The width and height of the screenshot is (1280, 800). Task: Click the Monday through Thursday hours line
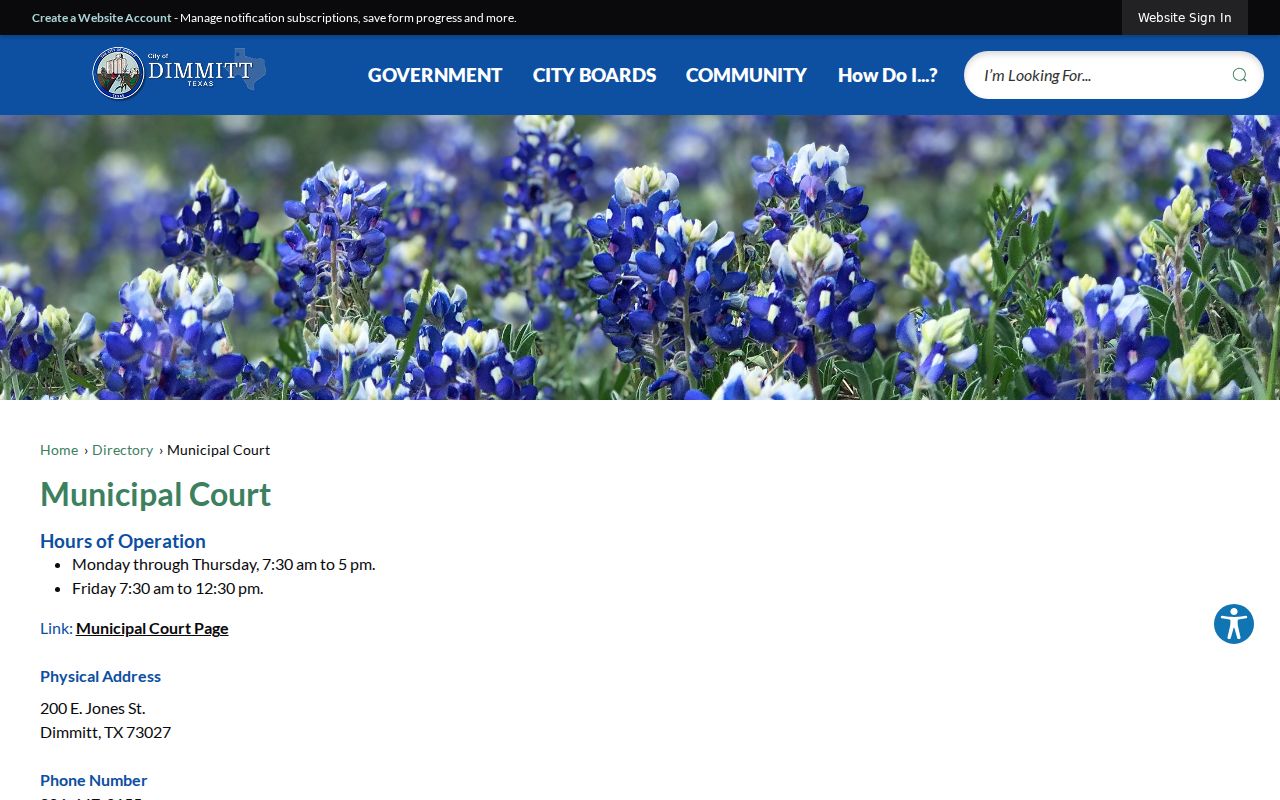point(224,564)
